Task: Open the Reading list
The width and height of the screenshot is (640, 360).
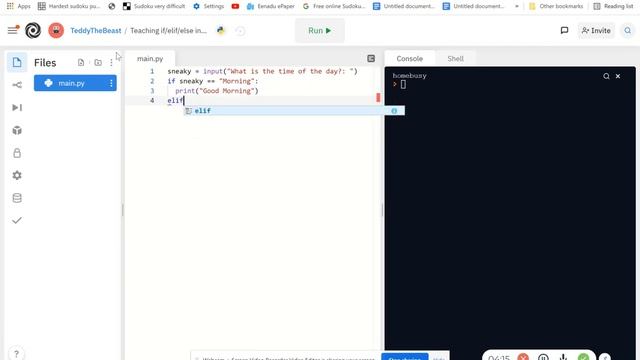Action: click(x=613, y=6)
